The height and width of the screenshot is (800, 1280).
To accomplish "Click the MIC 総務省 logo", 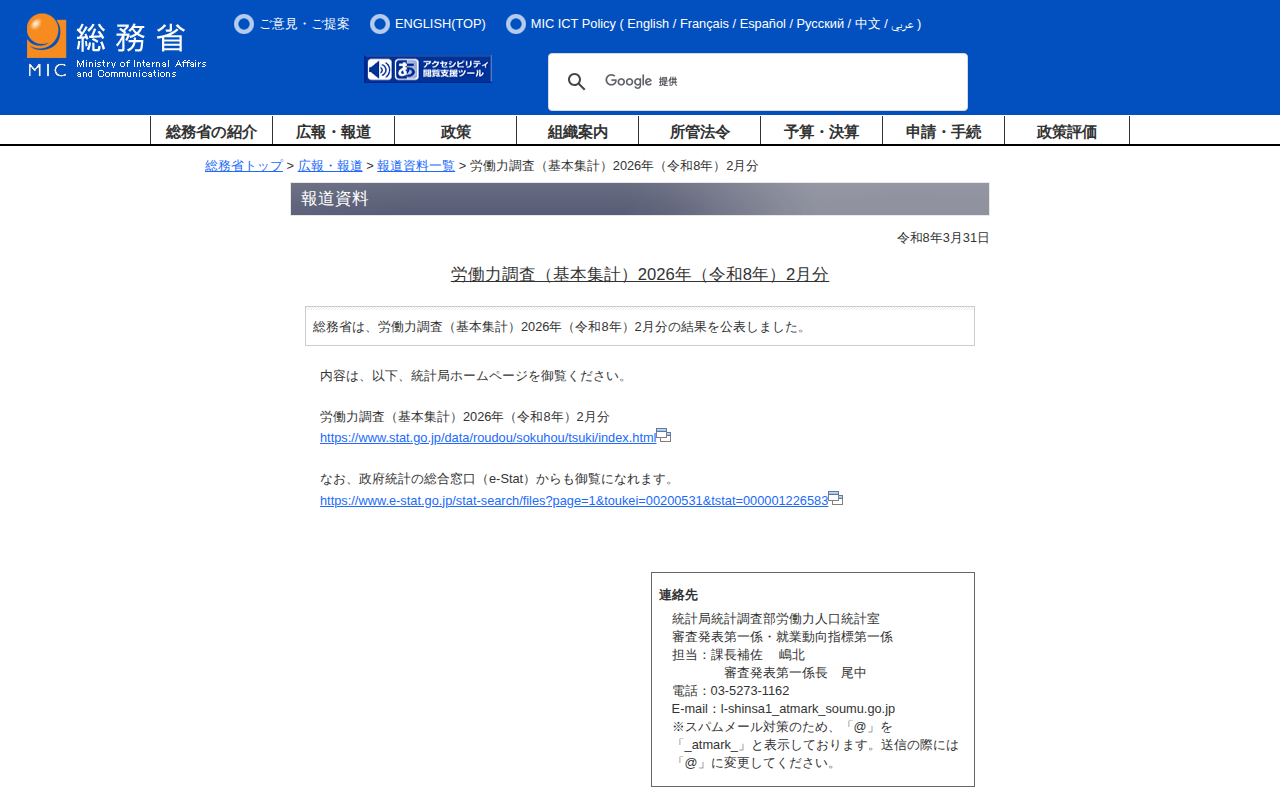I will click(117, 46).
